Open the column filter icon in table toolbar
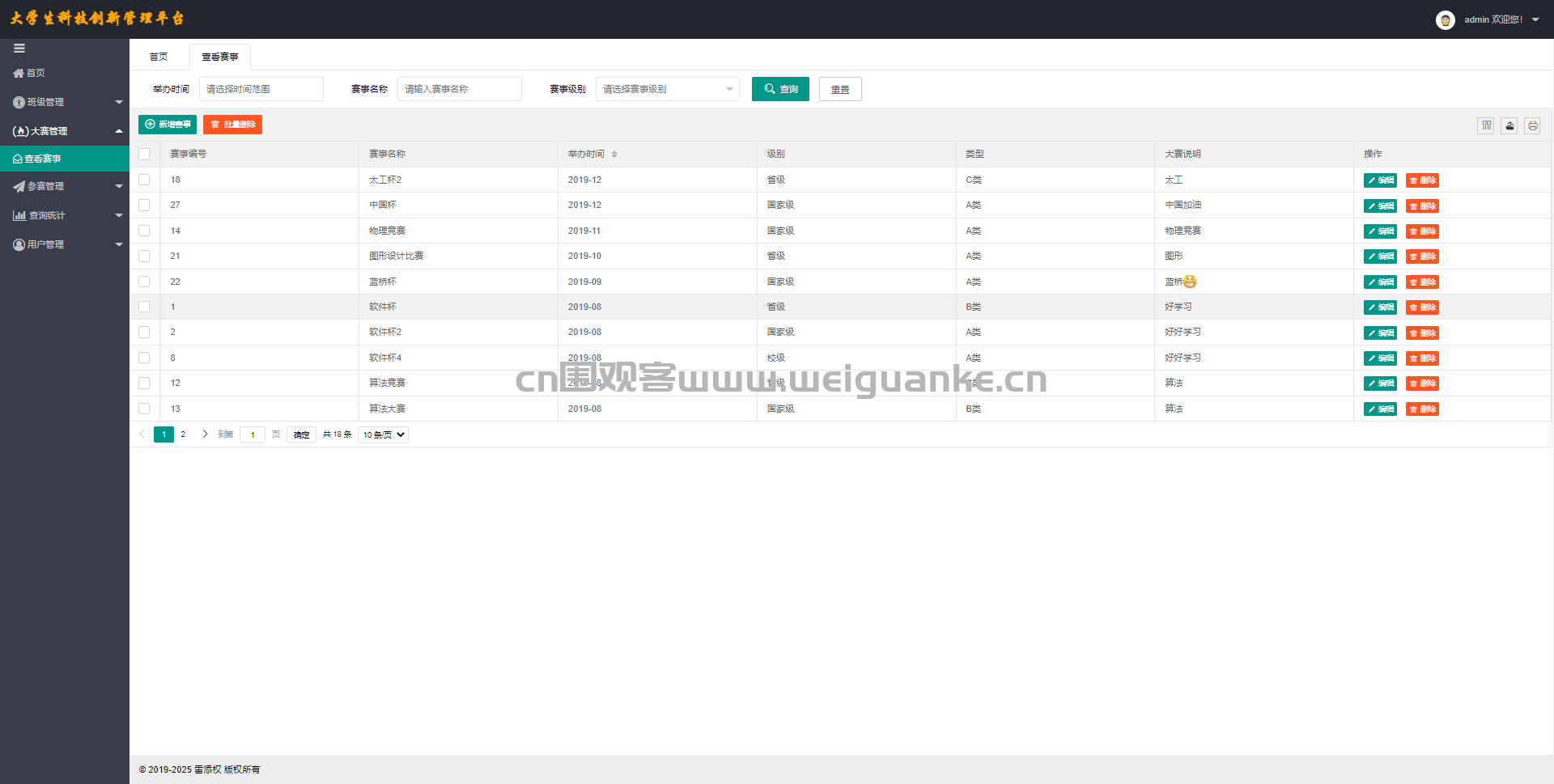 coord(1486,125)
